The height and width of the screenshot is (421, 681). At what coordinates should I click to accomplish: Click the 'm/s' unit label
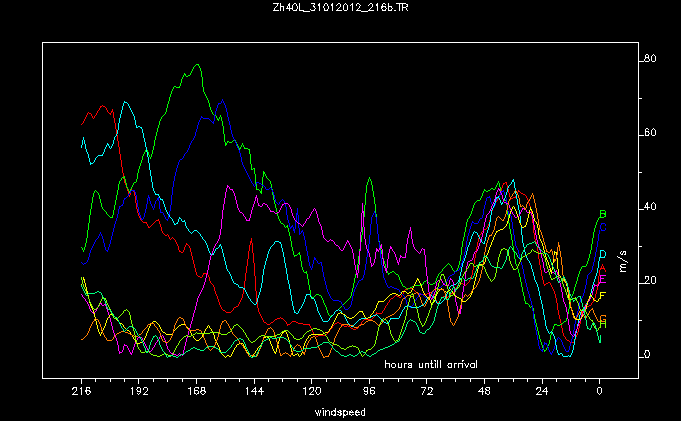[622, 262]
